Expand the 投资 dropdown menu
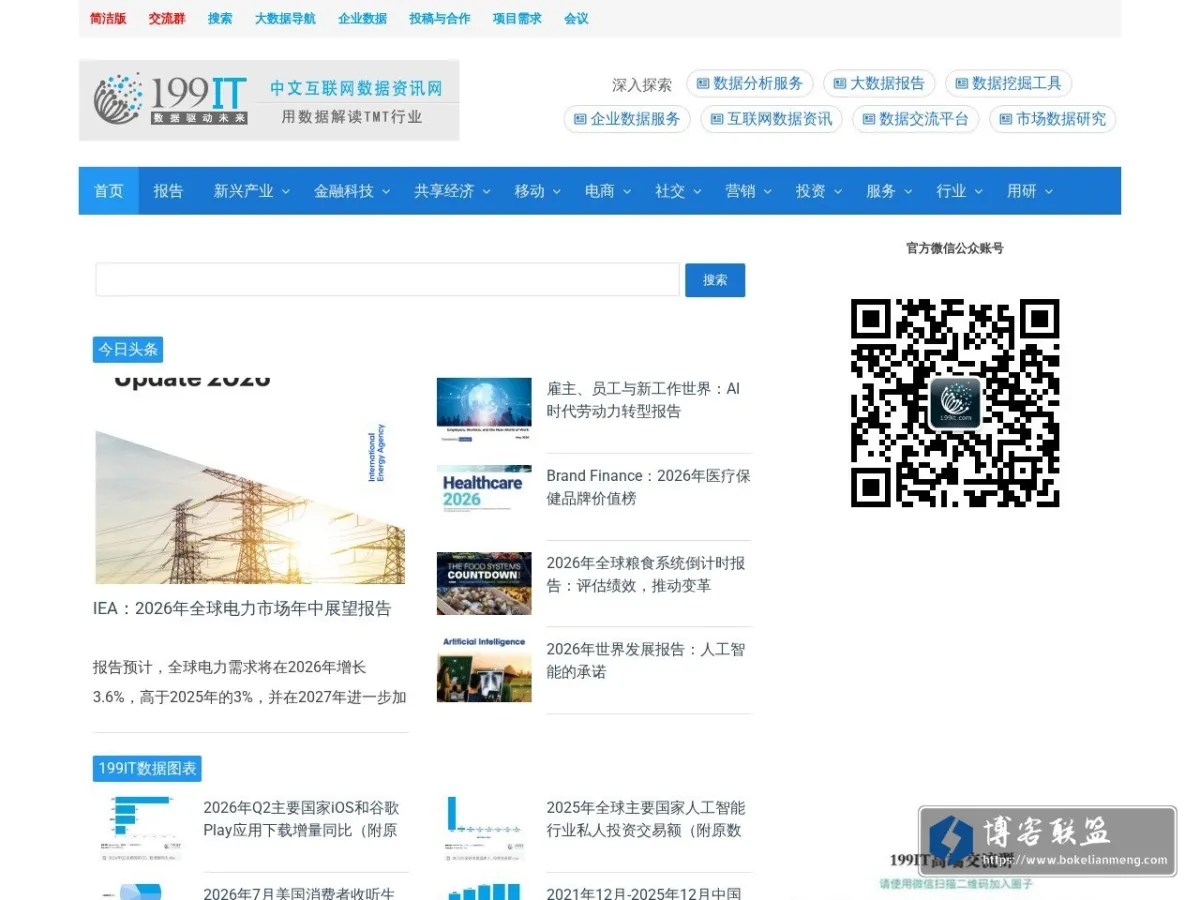The width and height of the screenshot is (1200, 900). (x=819, y=191)
